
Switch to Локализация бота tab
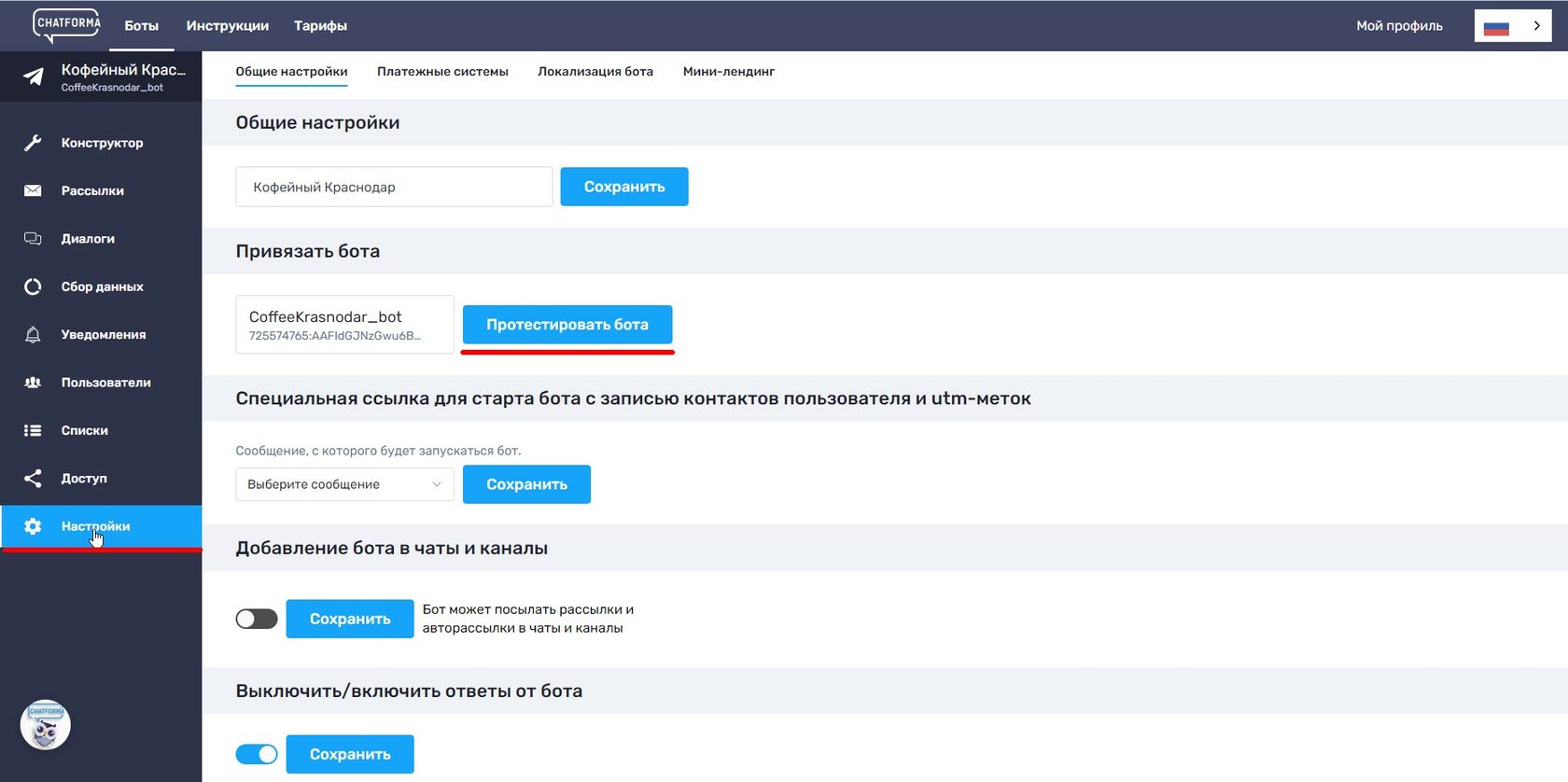[595, 72]
